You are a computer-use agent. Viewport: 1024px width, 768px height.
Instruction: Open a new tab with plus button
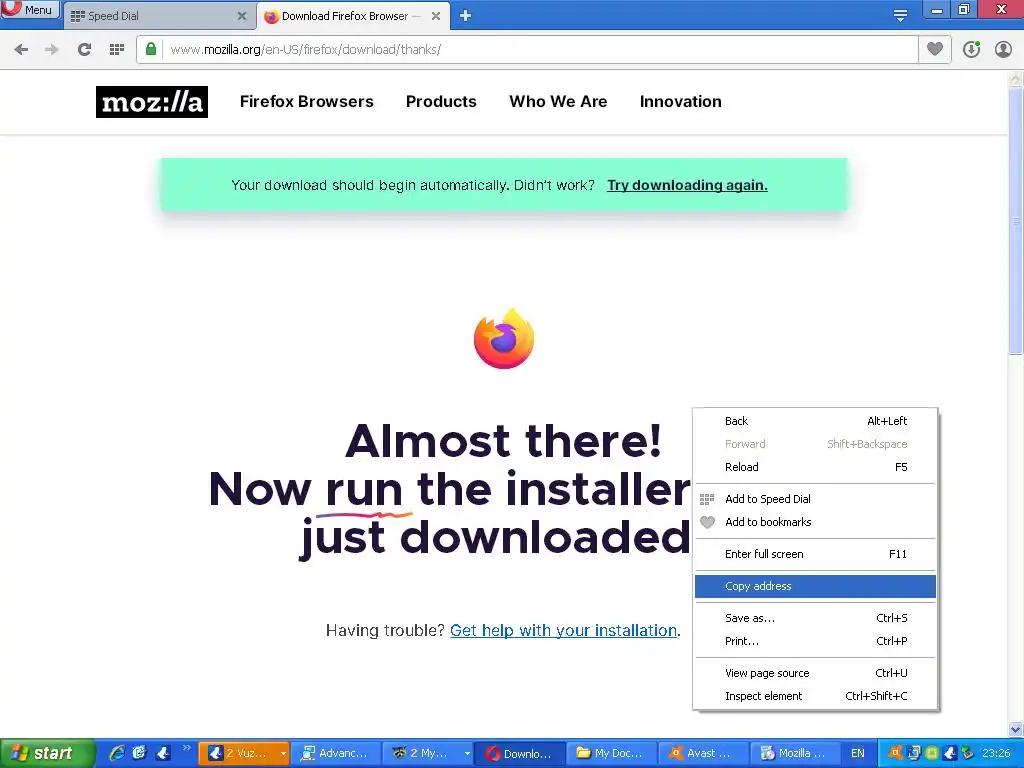pos(465,16)
